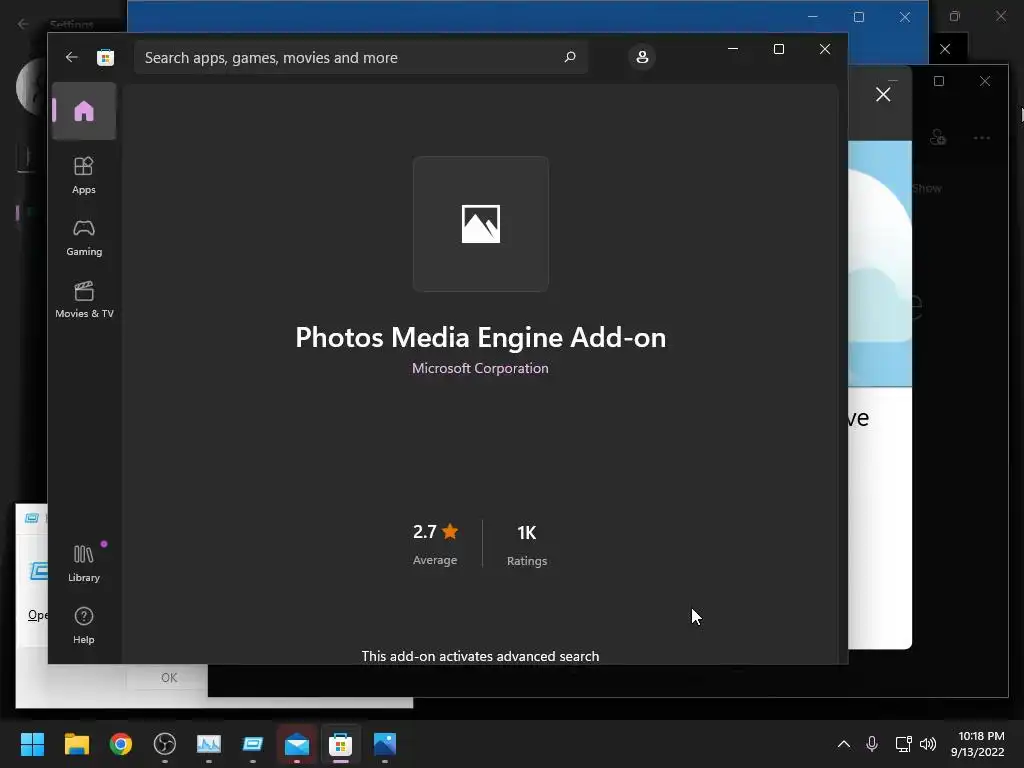Open the Help section
The width and height of the screenshot is (1024, 768).
coord(84,625)
